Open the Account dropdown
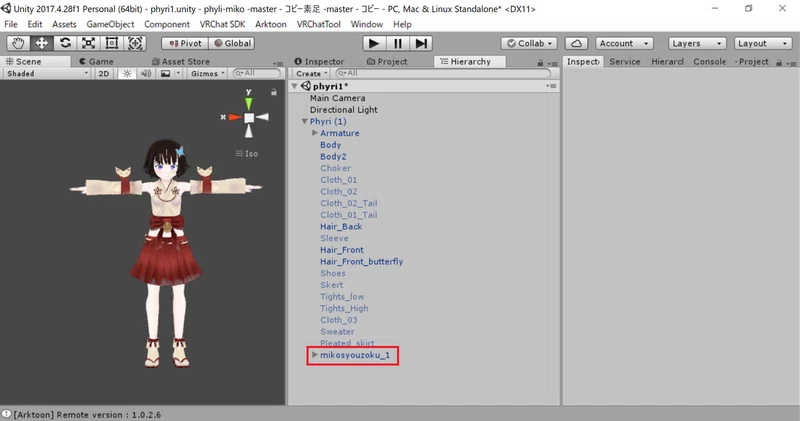Screen dimensions: 800x421 [x=624, y=43]
